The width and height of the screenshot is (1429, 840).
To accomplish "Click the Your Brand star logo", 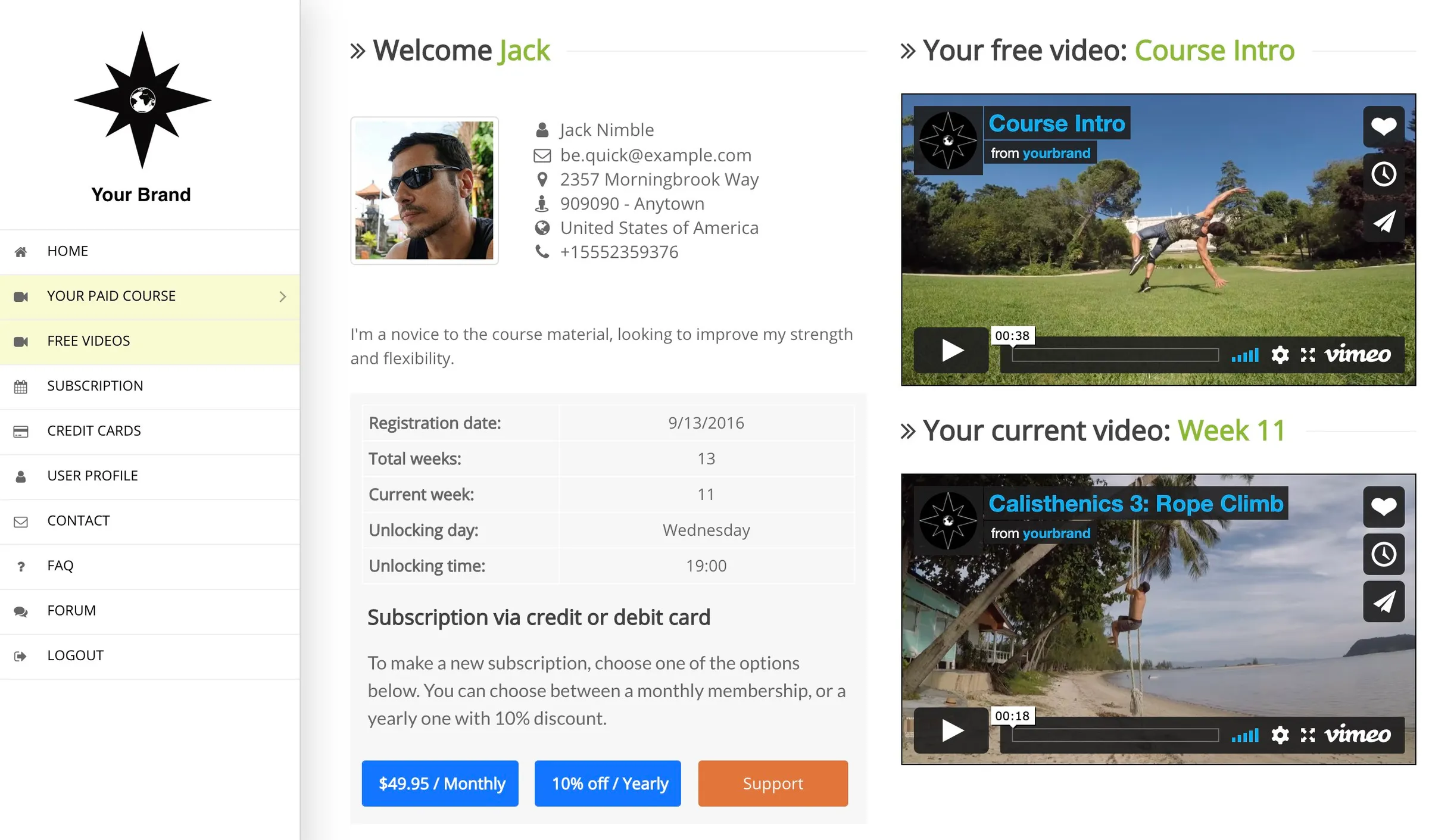I will [x=142, y=100].
